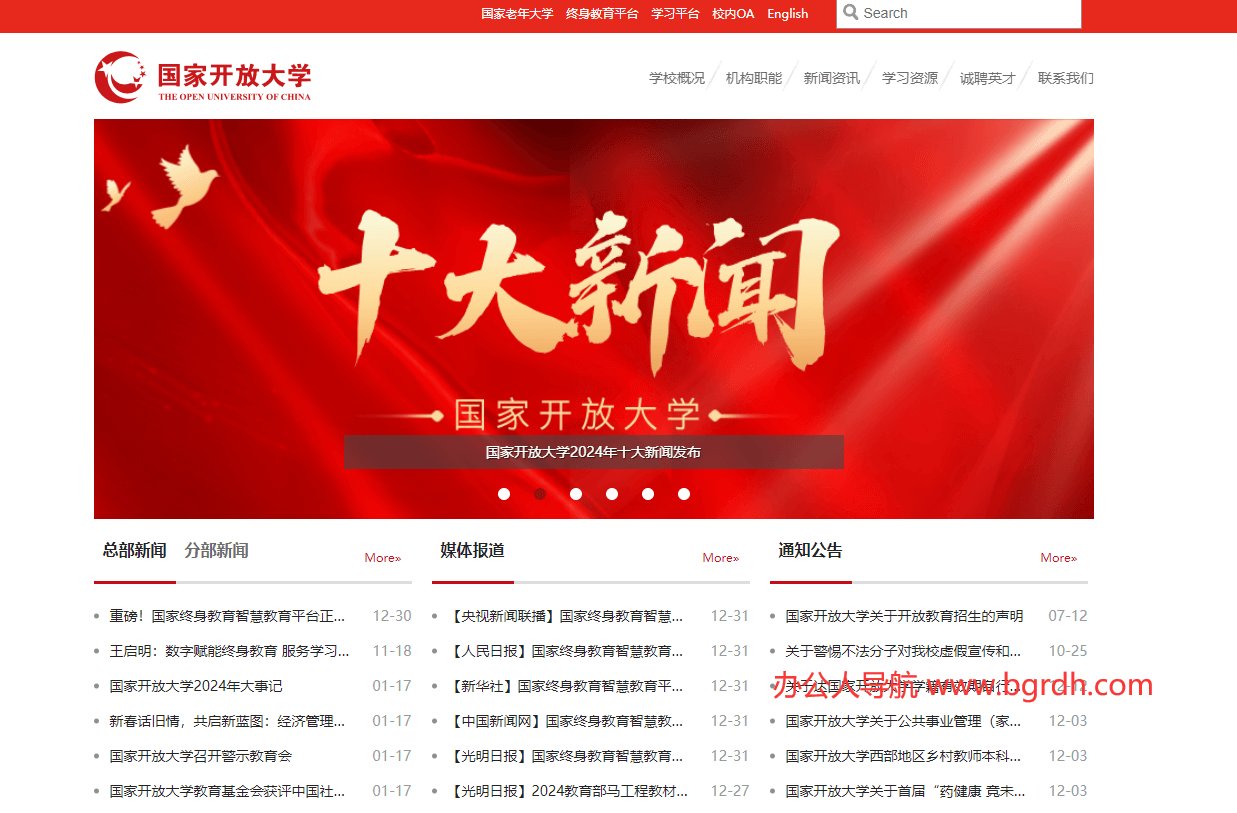
Task: Select the third carousel indicator dot
Action: [576, 493]
